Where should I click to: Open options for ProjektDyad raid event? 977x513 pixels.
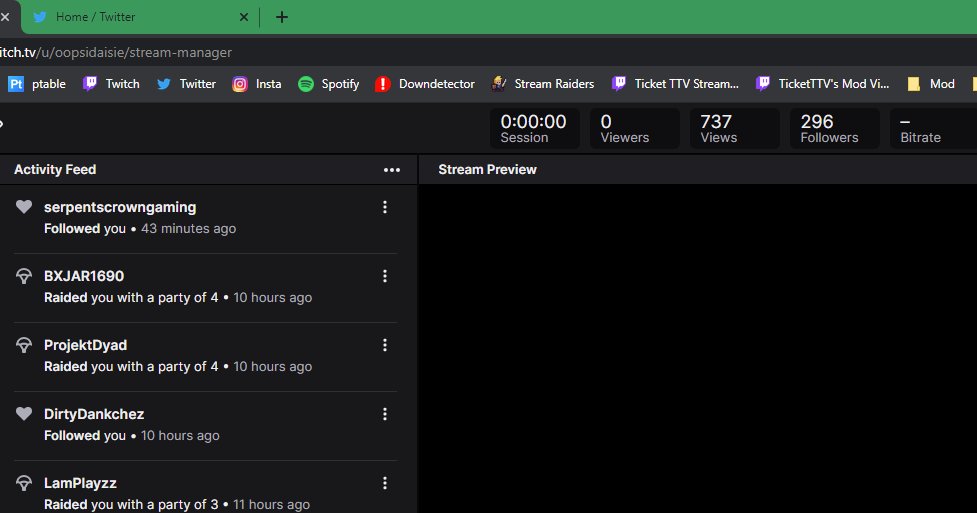click(x=384, y=345)
